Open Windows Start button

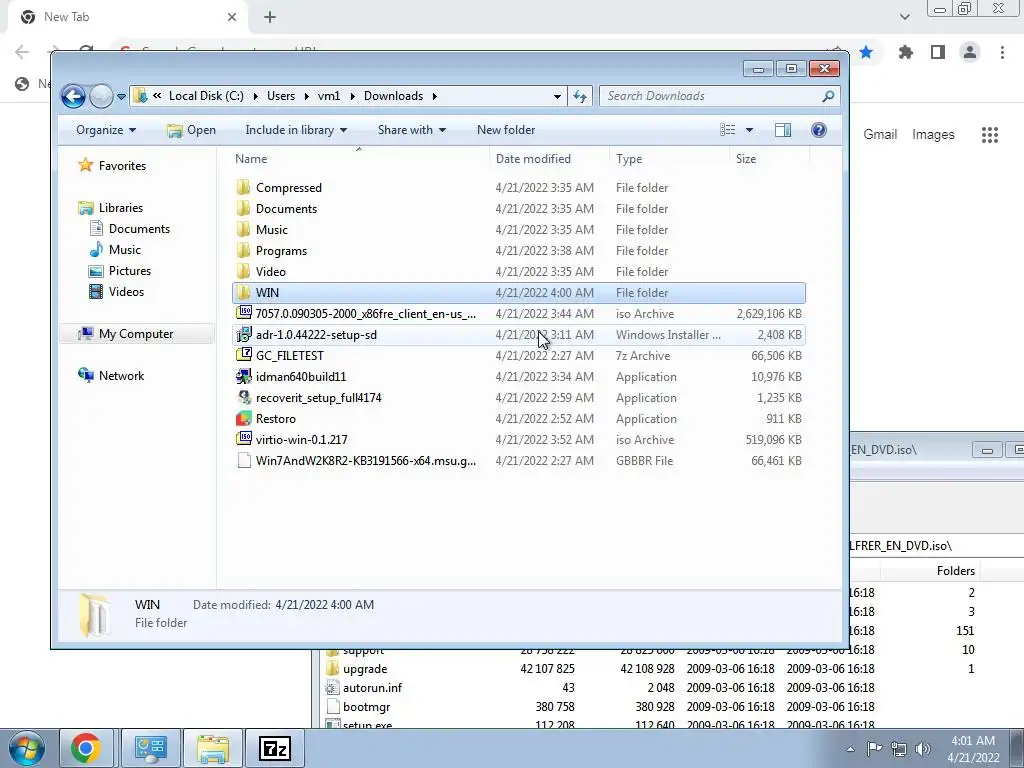tap(26, 748)
